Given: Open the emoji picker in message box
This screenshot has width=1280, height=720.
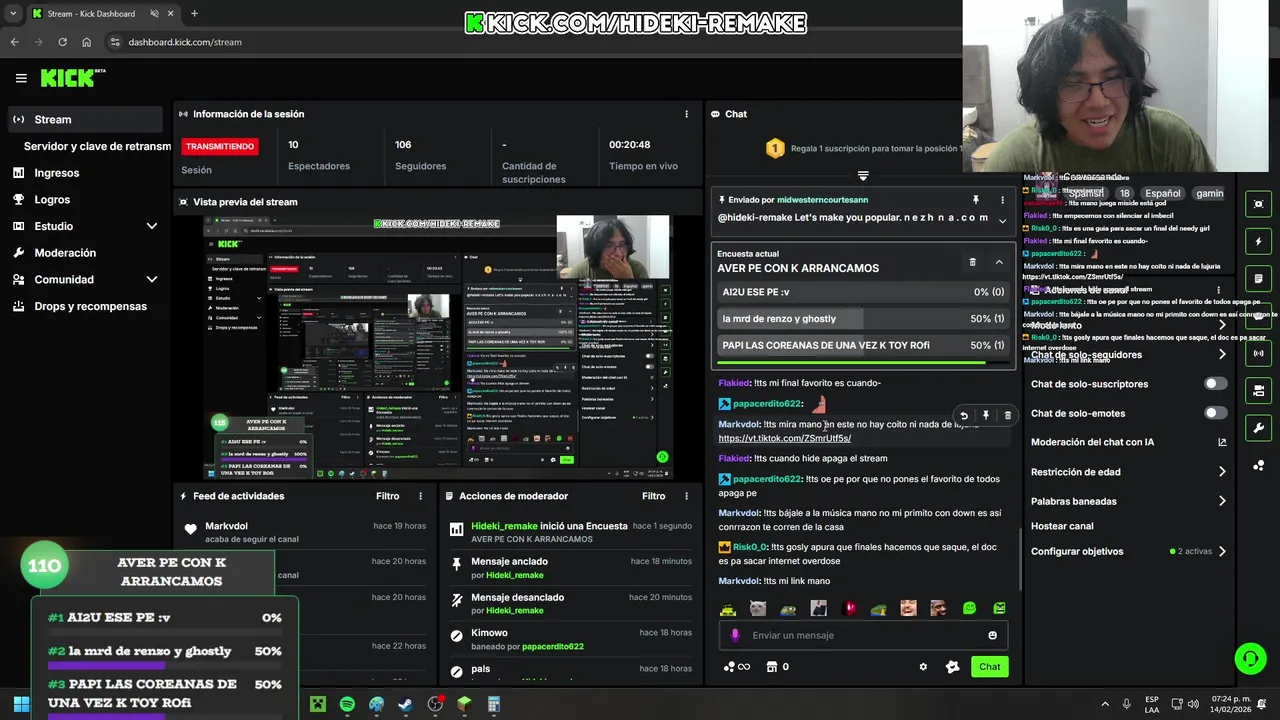Looking at the screenshot, I should tap(992, 635).
